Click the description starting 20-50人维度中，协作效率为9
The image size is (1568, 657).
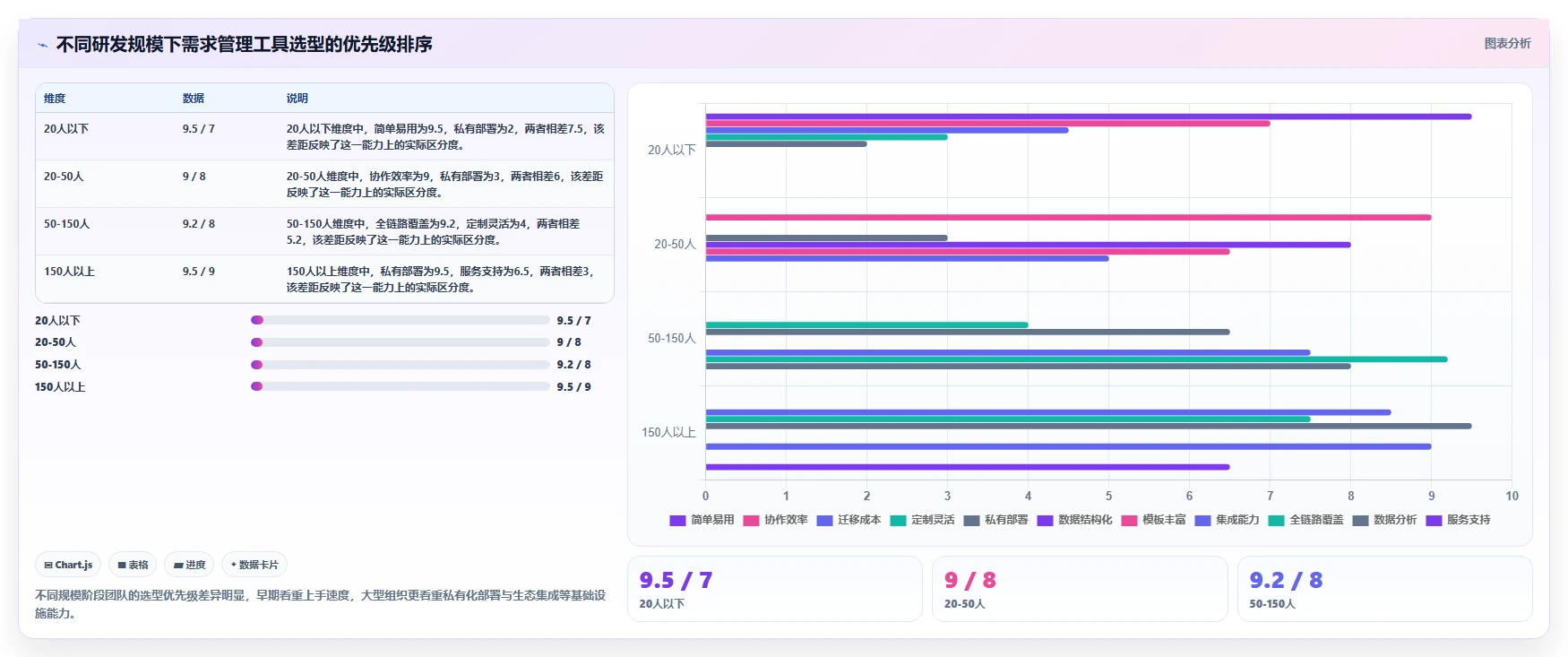pos(445,185)
